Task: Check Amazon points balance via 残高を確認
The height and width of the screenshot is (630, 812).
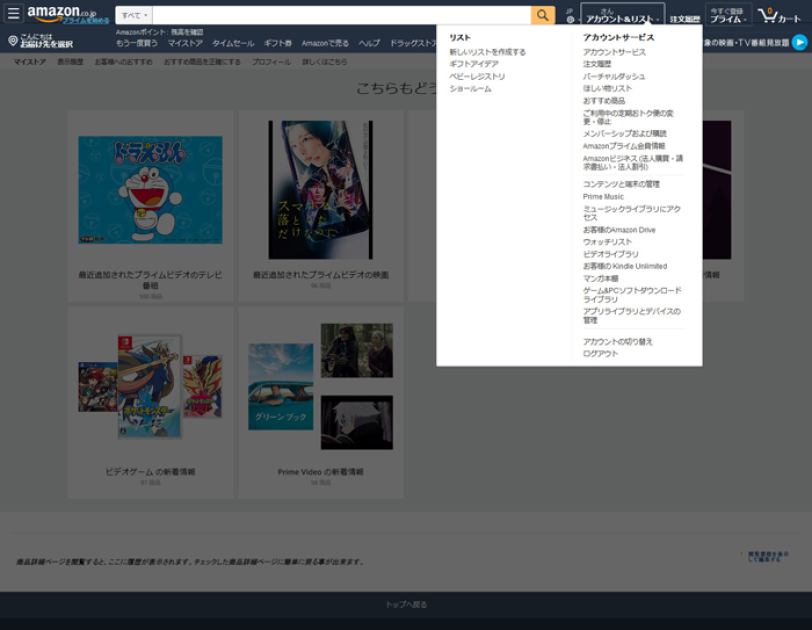Action: [186, 32]
